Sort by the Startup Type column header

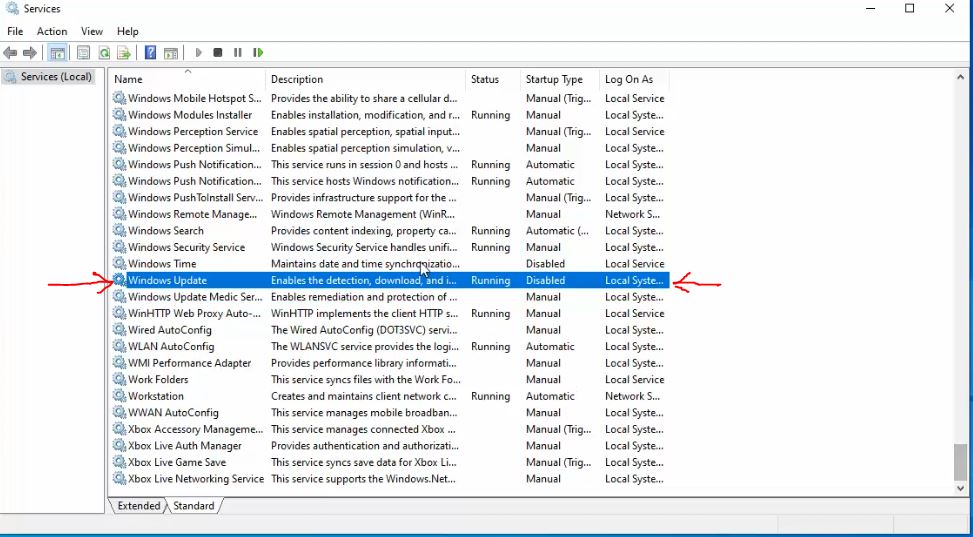(x=560, y=79)
